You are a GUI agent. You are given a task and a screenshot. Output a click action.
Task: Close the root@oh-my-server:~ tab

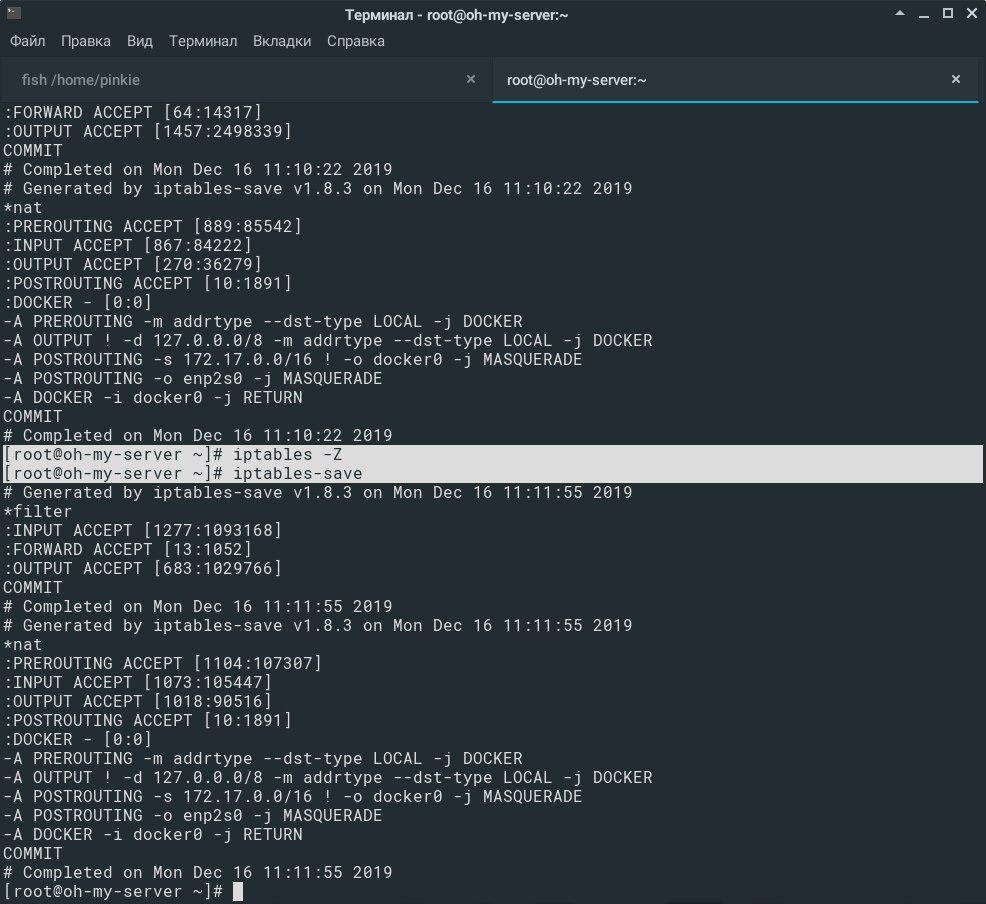pyautogui.click(x=956, y=79)
